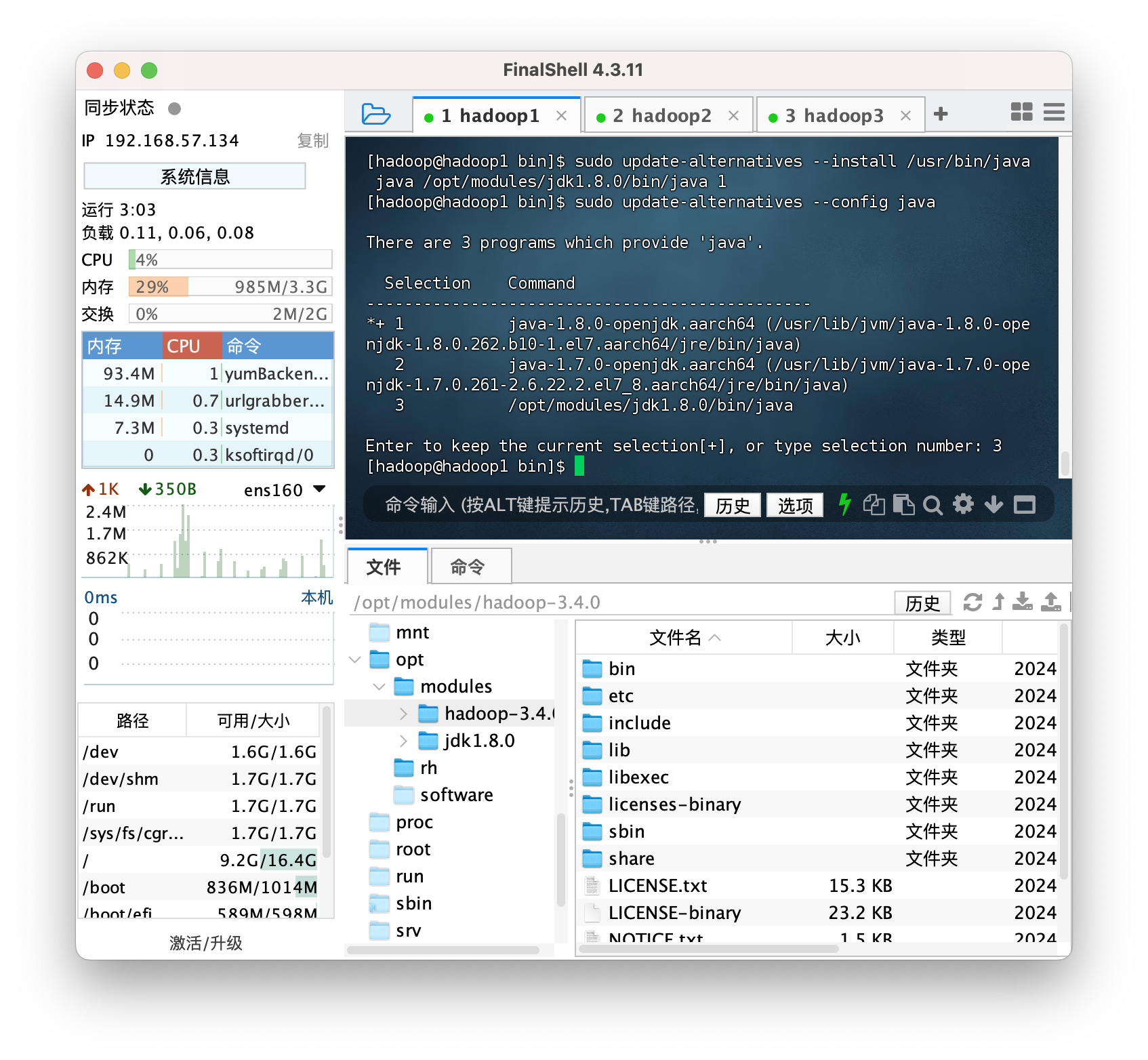Screen dimensions: 1148x1060
Task: Click 复制 to copy IP address
Action: coord(312,141)
